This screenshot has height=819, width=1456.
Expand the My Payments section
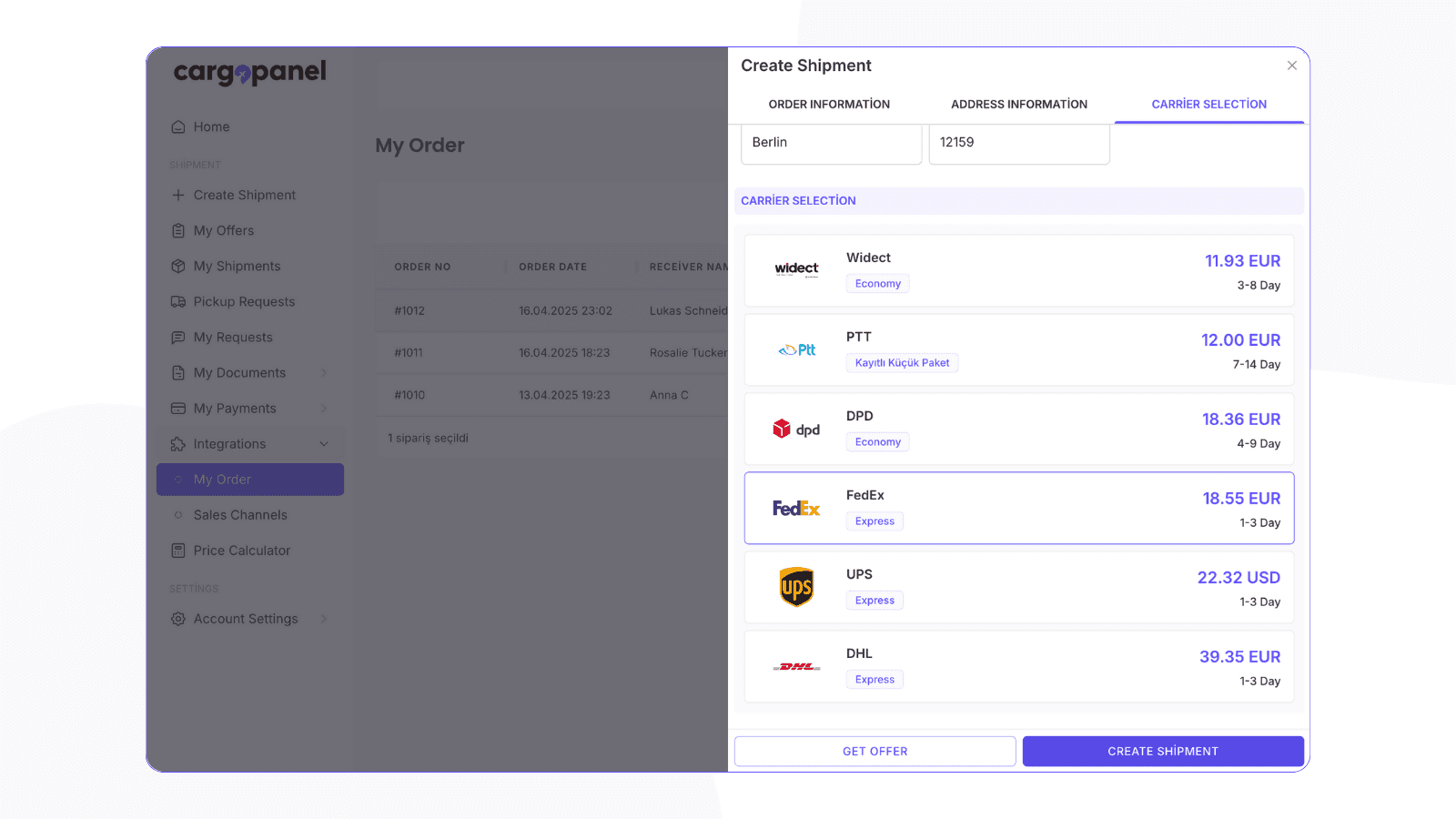(324, 408)
